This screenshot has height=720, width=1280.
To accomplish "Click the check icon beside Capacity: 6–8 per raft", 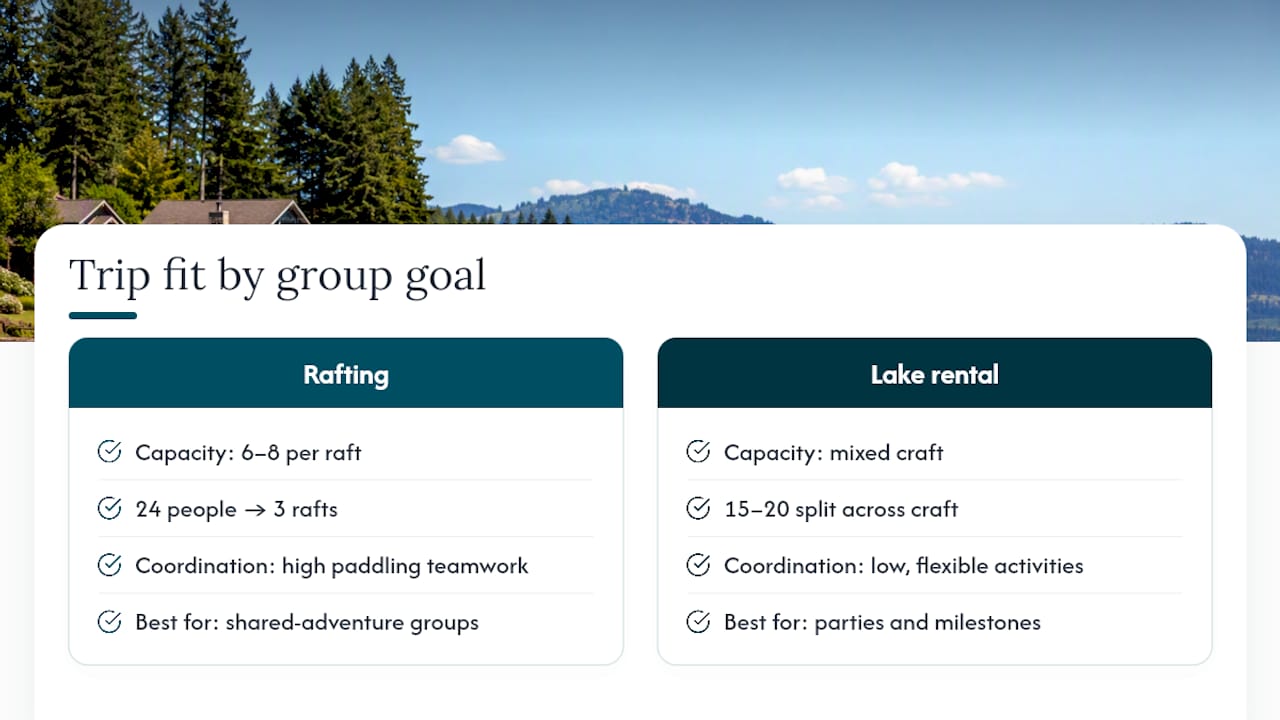I will [109, 452].
